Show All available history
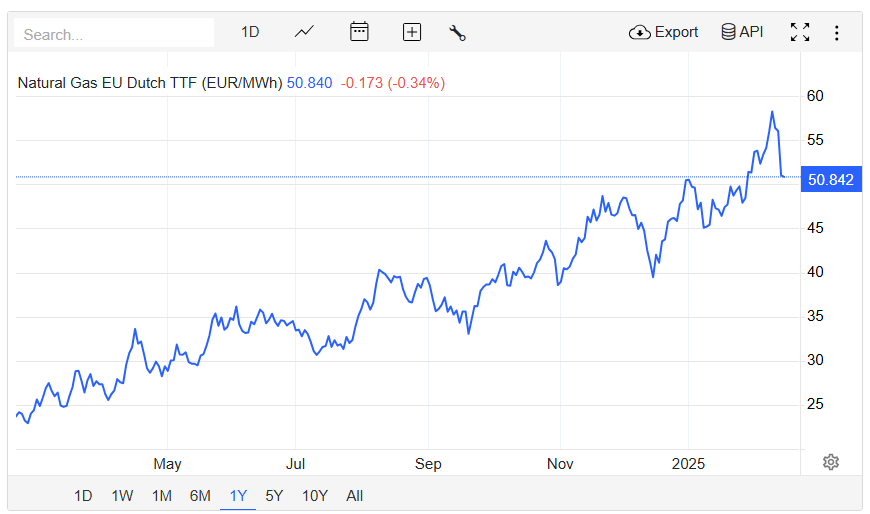The height and width of the screenshot is (514, 870). click(x=355, y=496)
